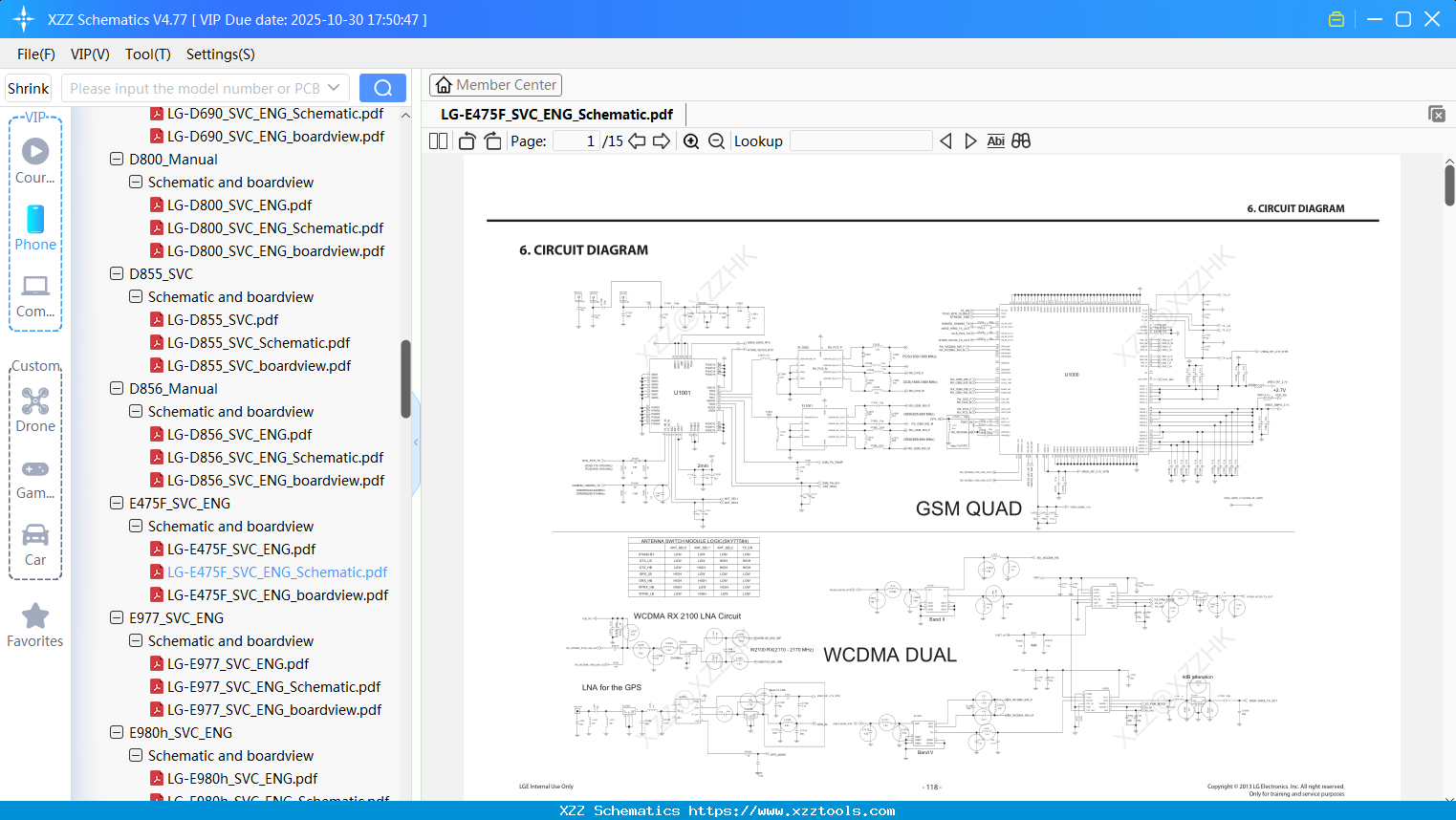Open the Tool(T) menu

[x=147, y=54]
